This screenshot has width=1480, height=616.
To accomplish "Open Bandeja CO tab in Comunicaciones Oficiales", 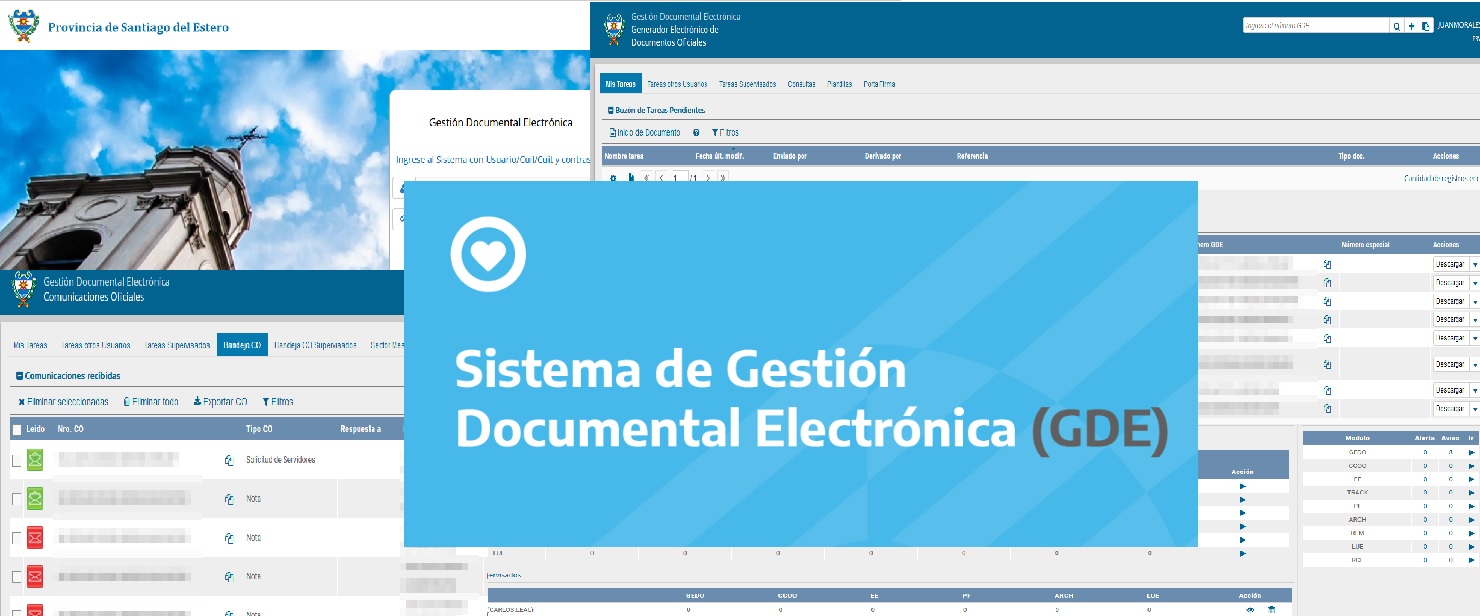I will 243,345.
